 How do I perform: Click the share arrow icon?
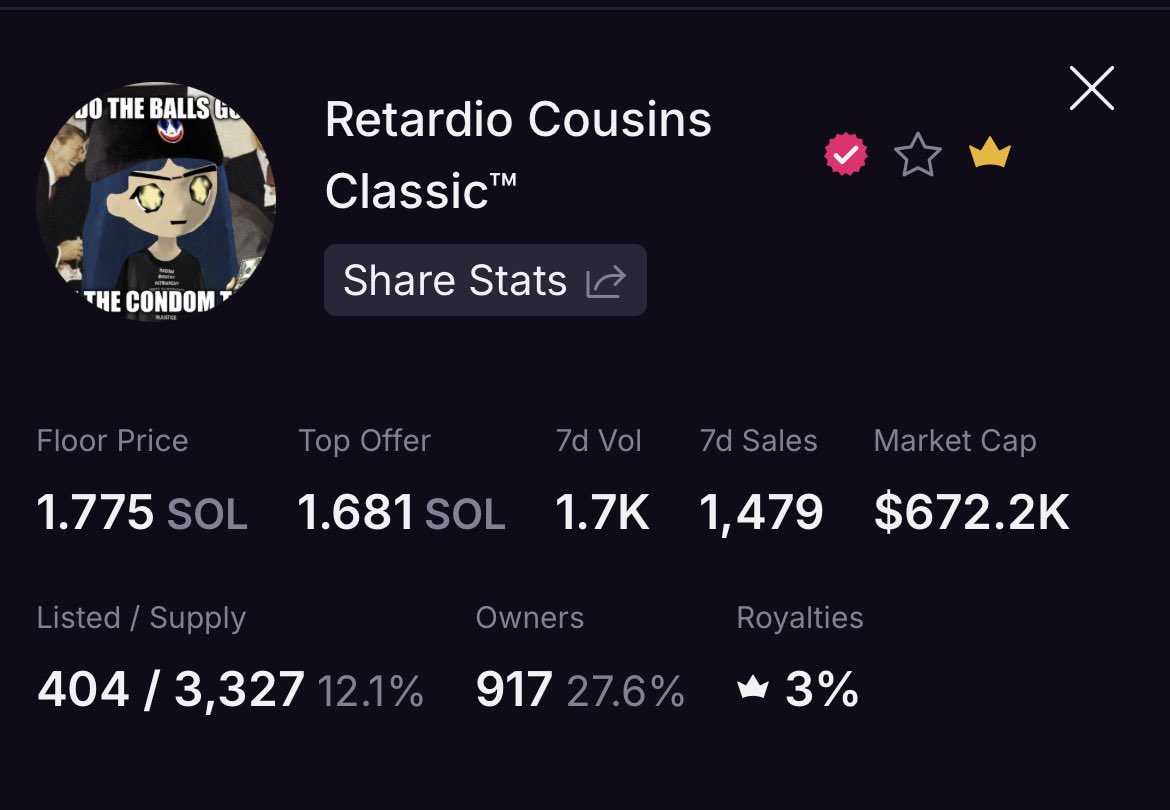coord(605,281)
